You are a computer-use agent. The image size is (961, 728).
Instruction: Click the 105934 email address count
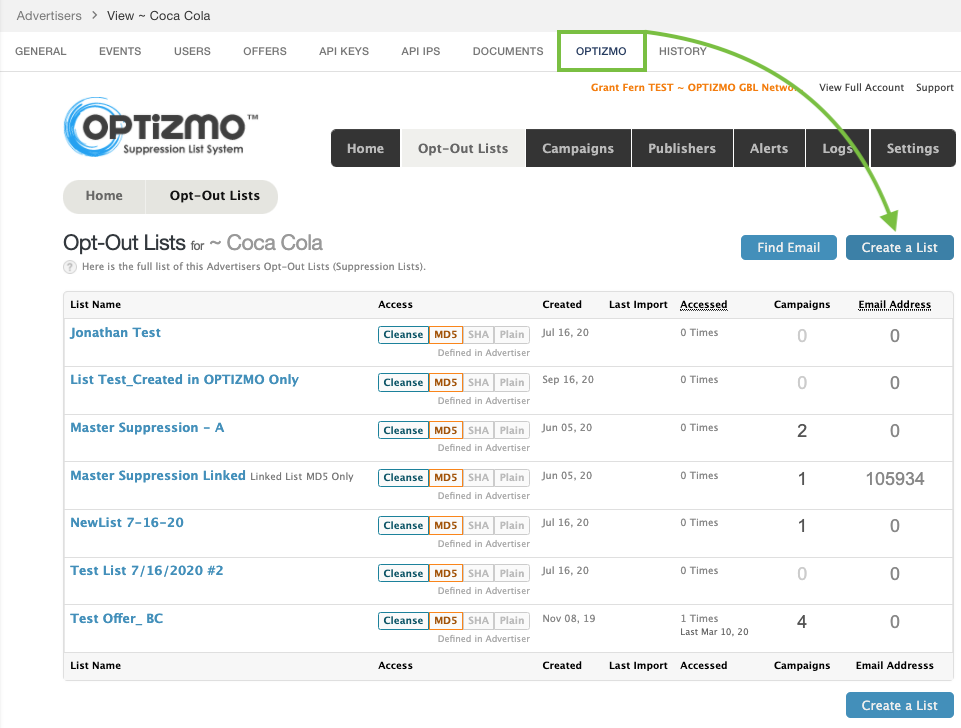[x=895, y=479]
